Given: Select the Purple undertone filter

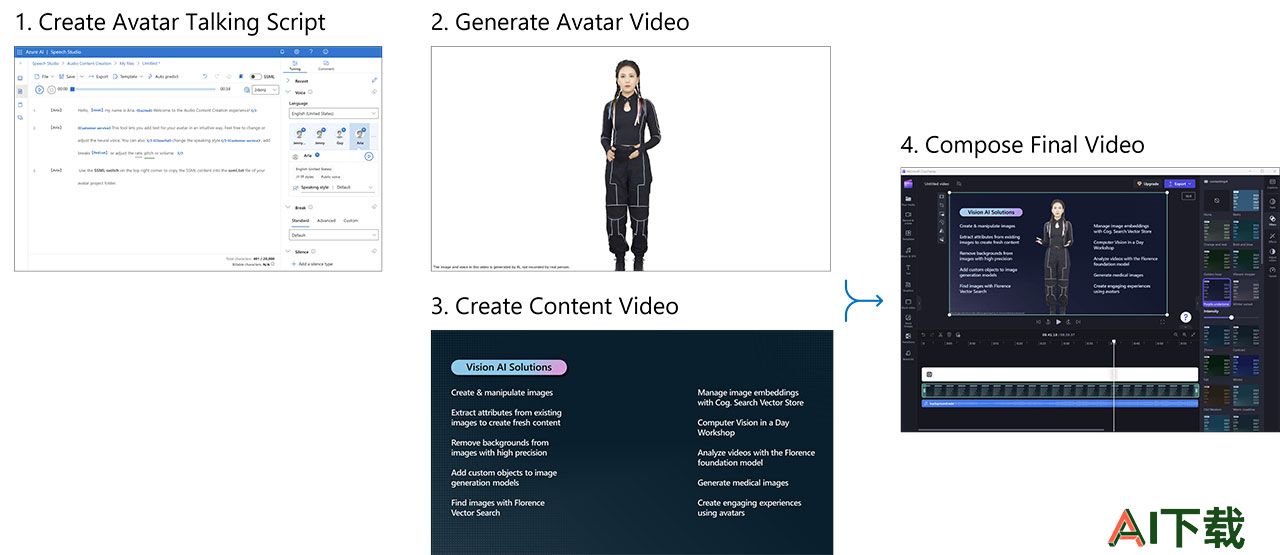Looking at the screenshot, I should pyautogui.click(x=1217, y=292).
